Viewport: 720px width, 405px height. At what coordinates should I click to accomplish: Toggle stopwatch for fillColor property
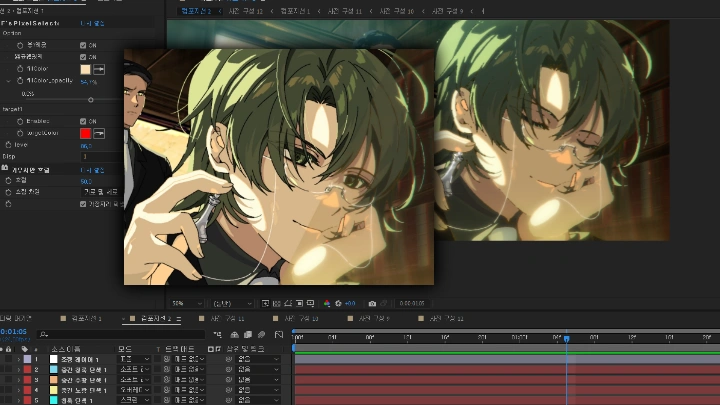20,69
